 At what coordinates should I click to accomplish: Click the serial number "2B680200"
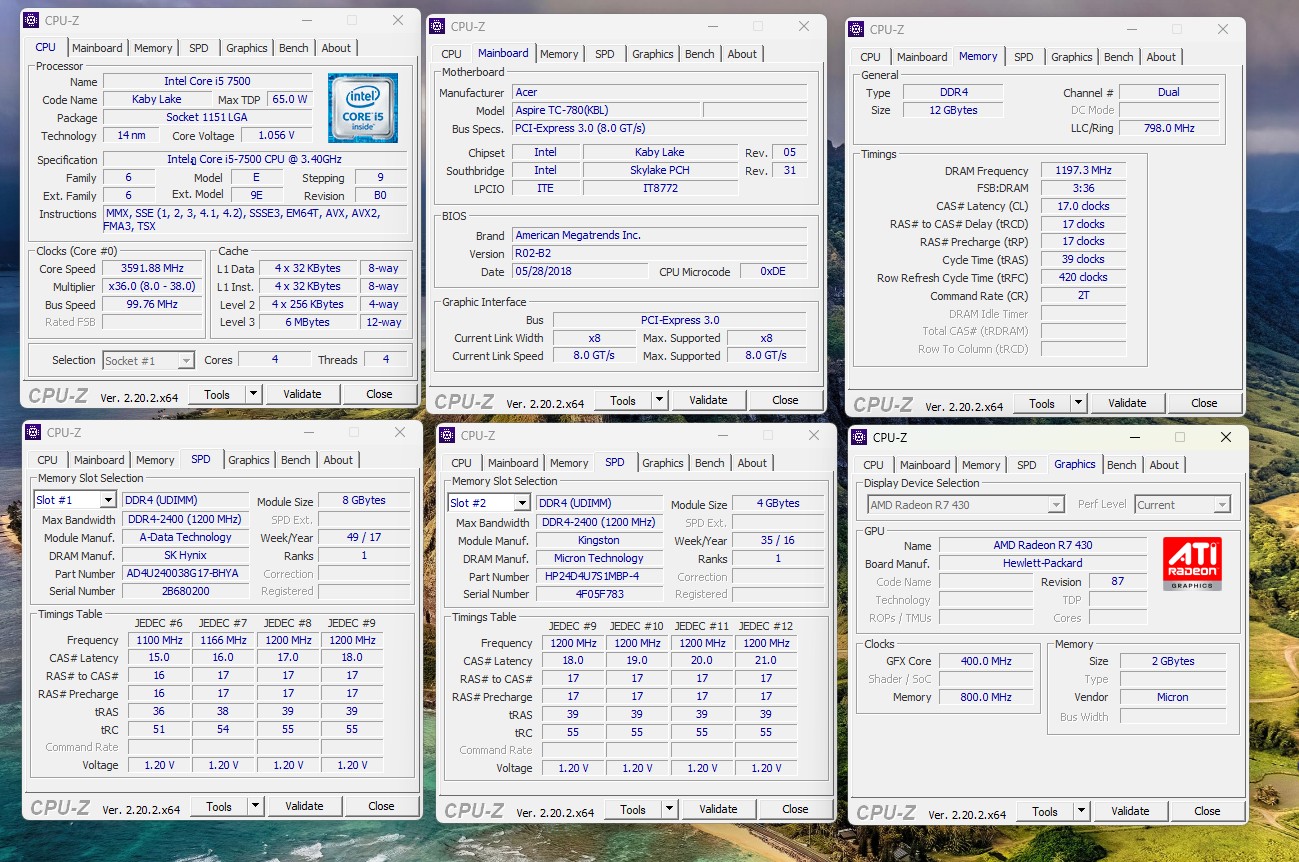pyautogui.click(x=186, y=591)
